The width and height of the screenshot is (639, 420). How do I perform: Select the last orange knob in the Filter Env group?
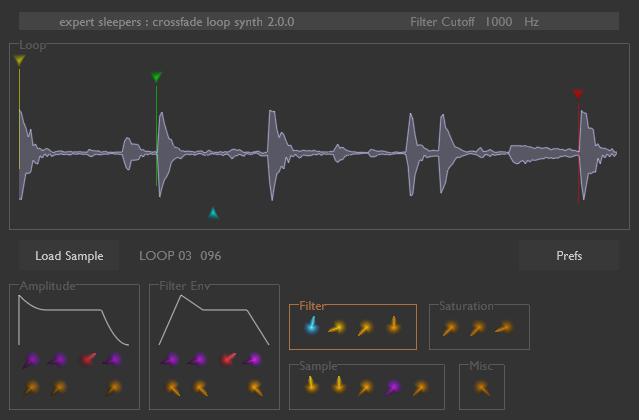point(256,388)
